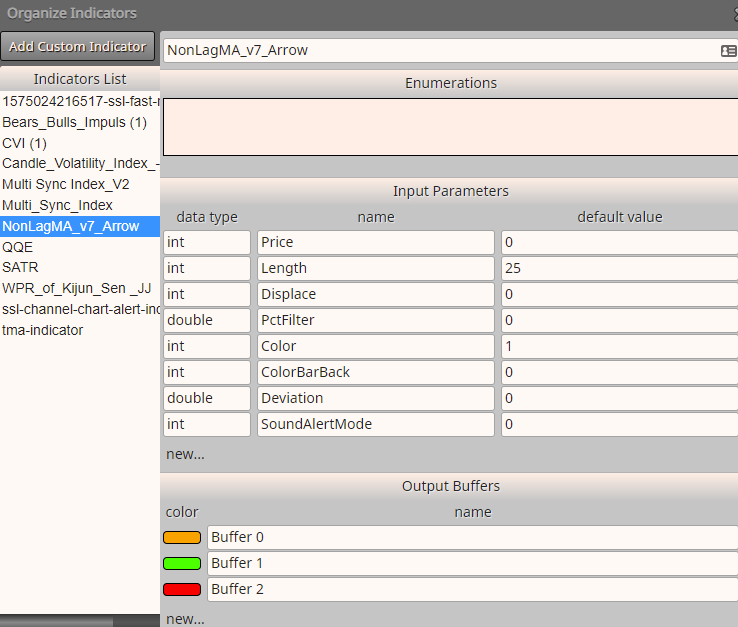Edit the Buffer 1 name field
This screenshot has height=627, width=738.
point(473,563)
